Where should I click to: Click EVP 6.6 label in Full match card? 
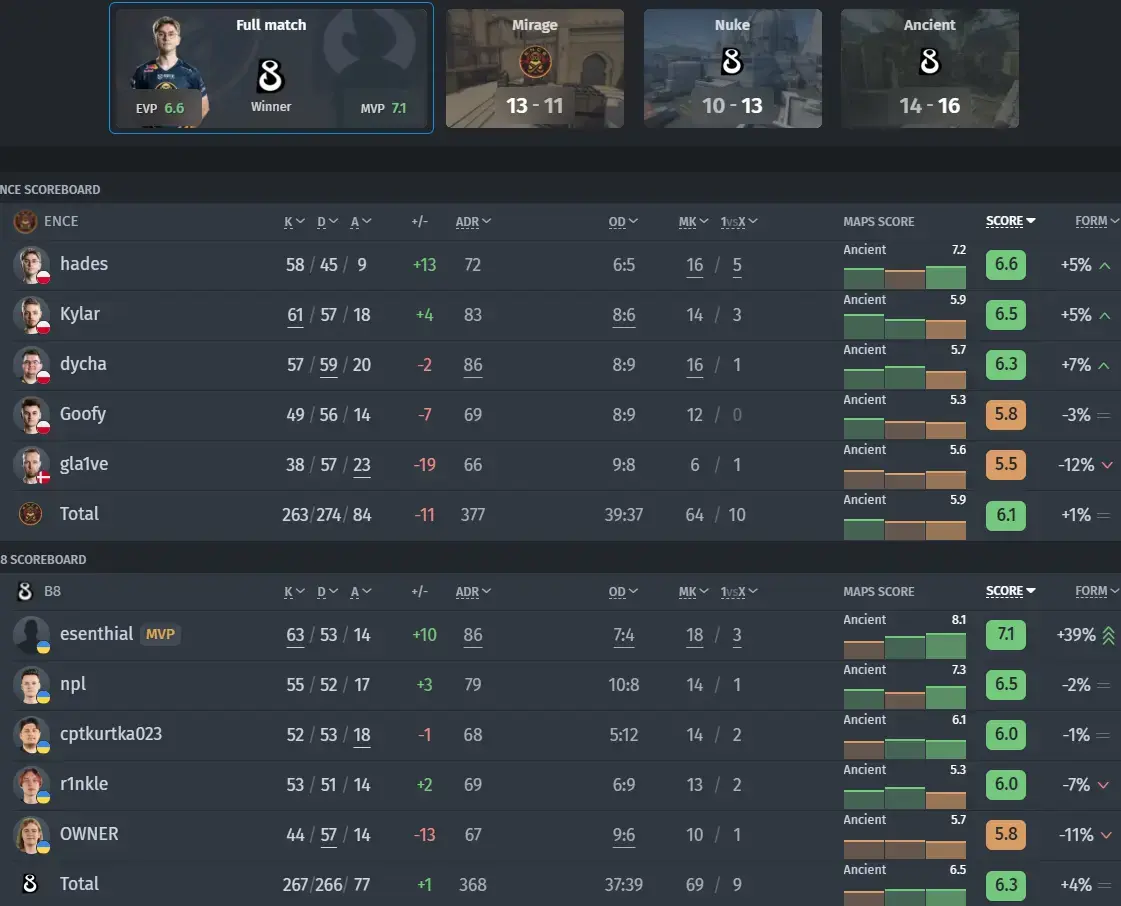(159, 108)
